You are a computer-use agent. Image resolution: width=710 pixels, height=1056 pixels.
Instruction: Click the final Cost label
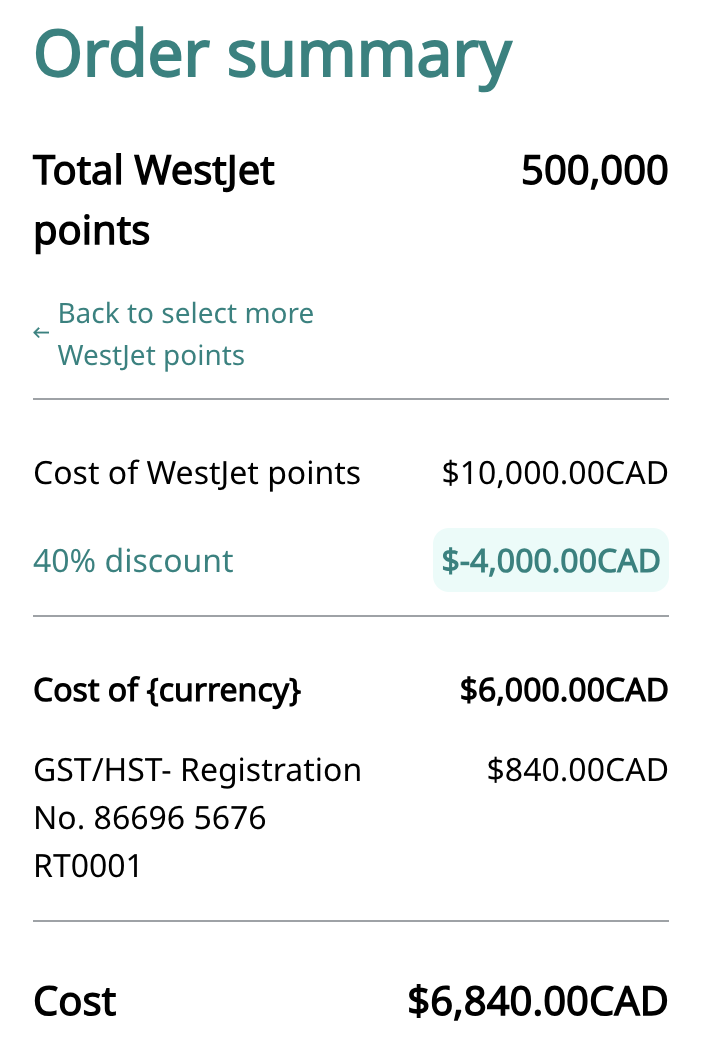click(75, 1001)
